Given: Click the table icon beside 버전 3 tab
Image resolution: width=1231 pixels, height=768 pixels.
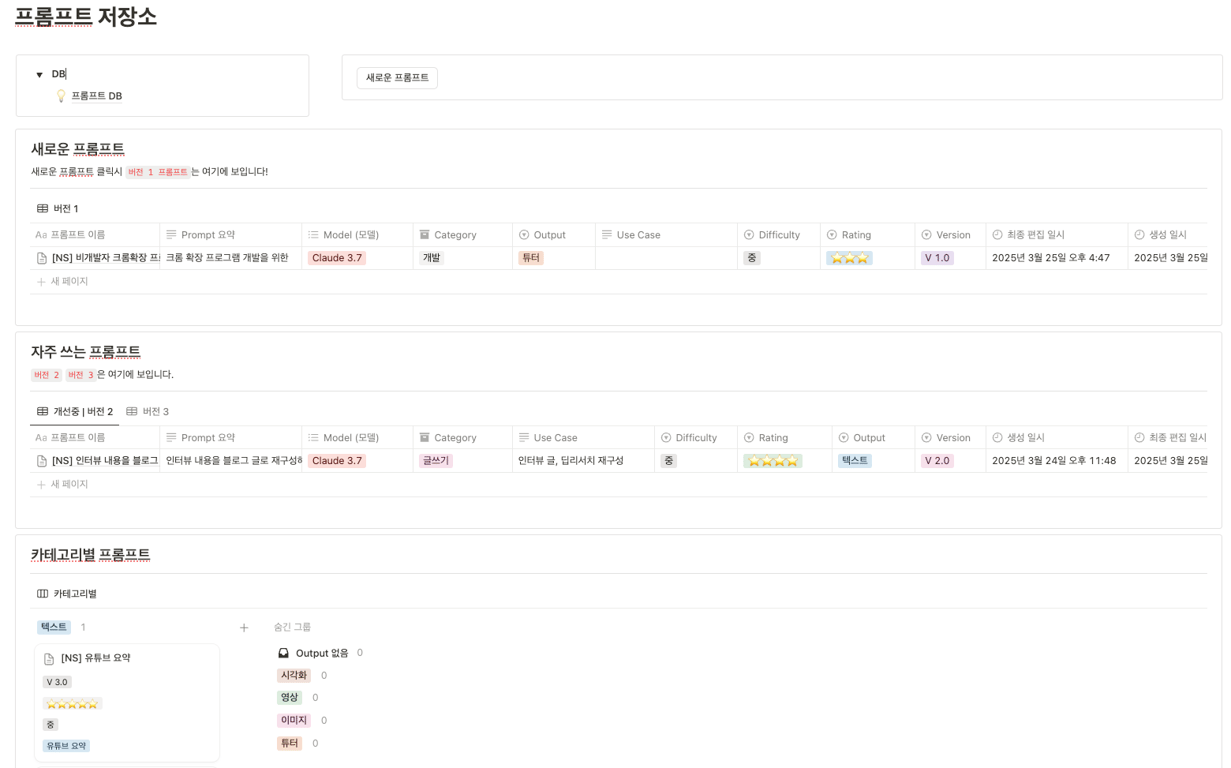Looking at the screenshot, I should pyautogui.click(x=132, y=412).
